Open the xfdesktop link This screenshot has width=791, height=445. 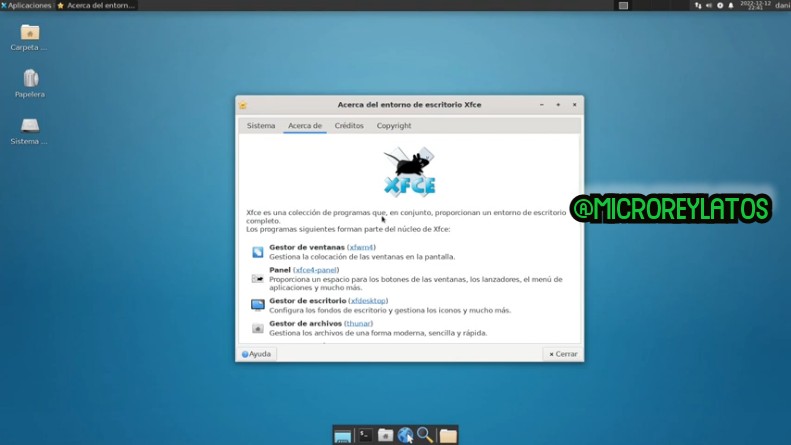[368, 301]
